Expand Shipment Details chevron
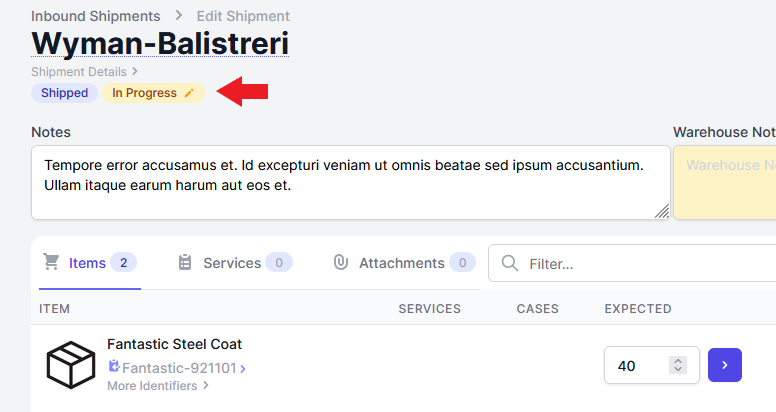The height and width of the screenshot is (412, 776). coord(134,72)
